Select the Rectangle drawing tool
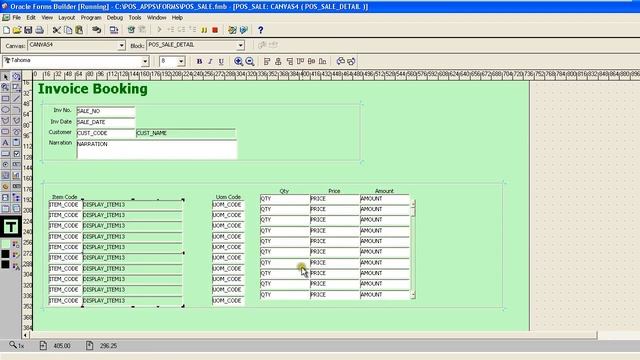640x360 pixels. pos(5,98)
